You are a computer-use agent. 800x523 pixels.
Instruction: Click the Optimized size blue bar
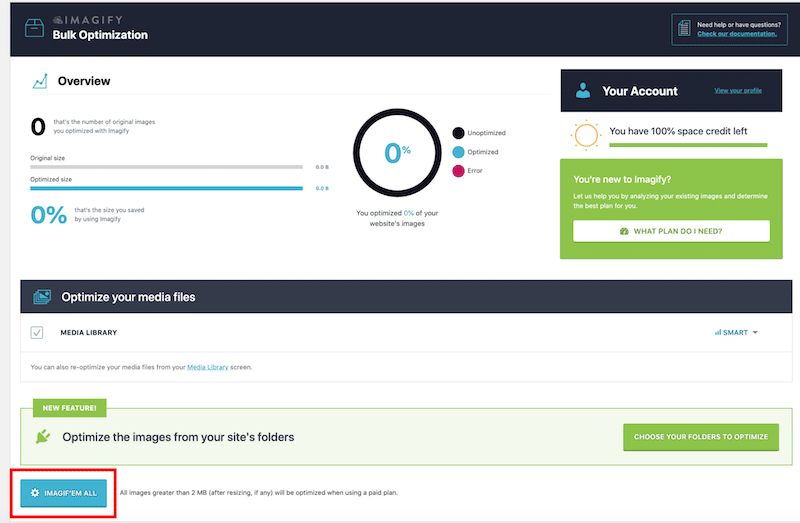[166, 188]
